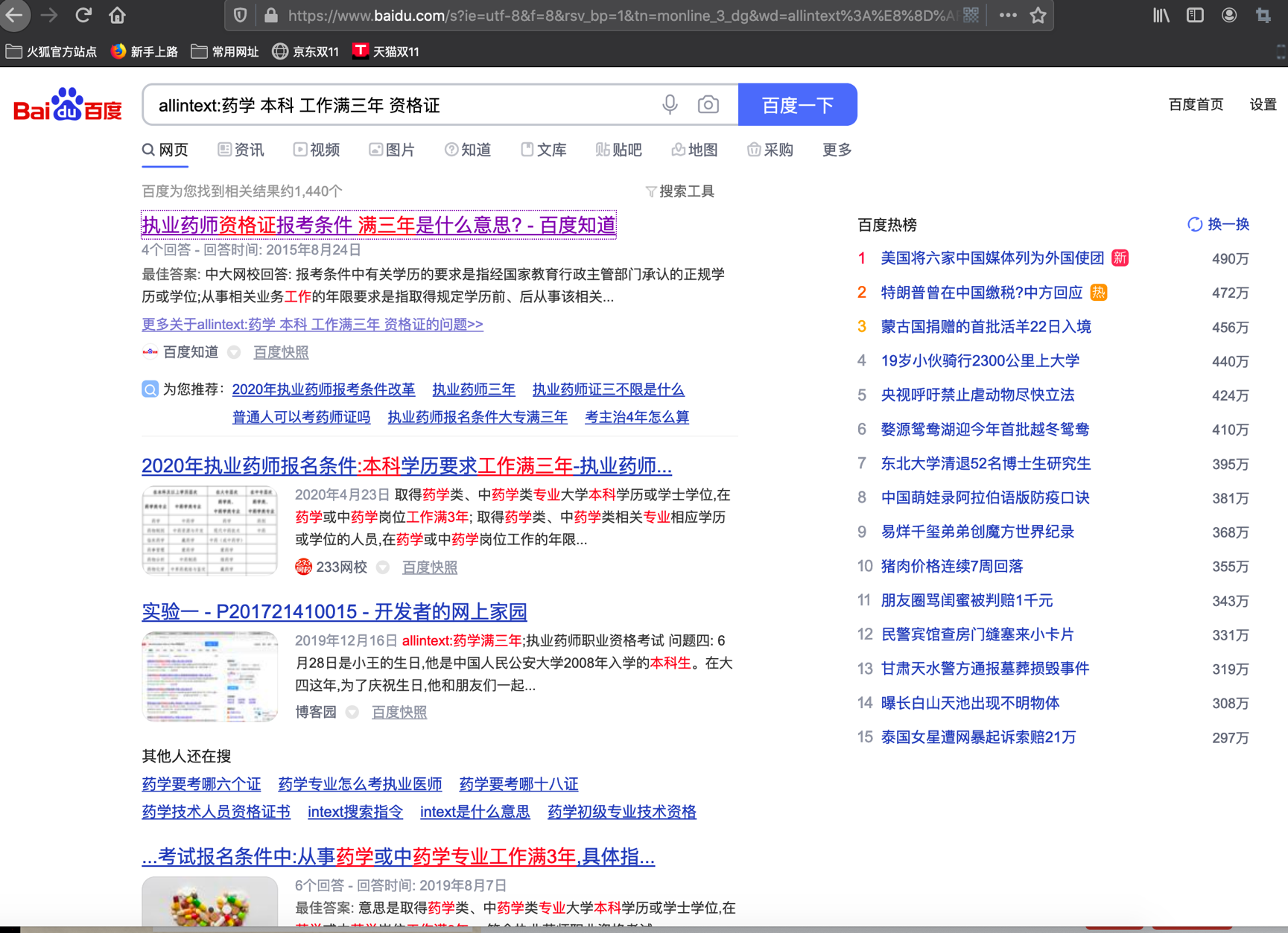The width and height of the screenshot is (1288, 933).
Task: Open the dropdown arrow beside 百度知道 source
Action: [234, 352]
